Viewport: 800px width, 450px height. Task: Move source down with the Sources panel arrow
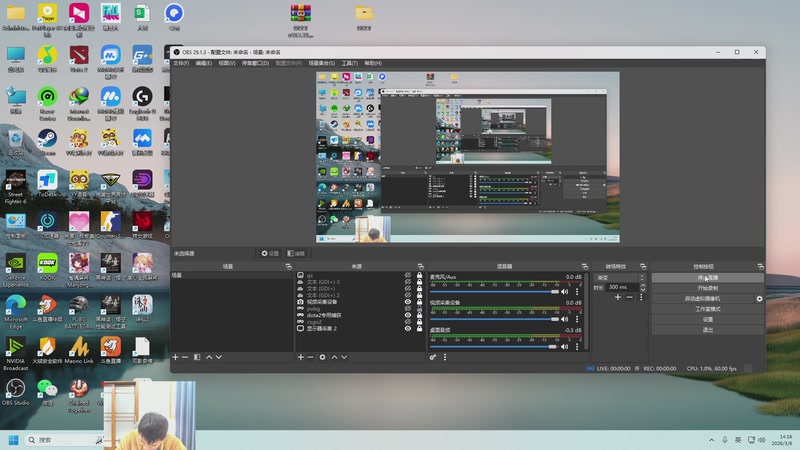point(344,357)
